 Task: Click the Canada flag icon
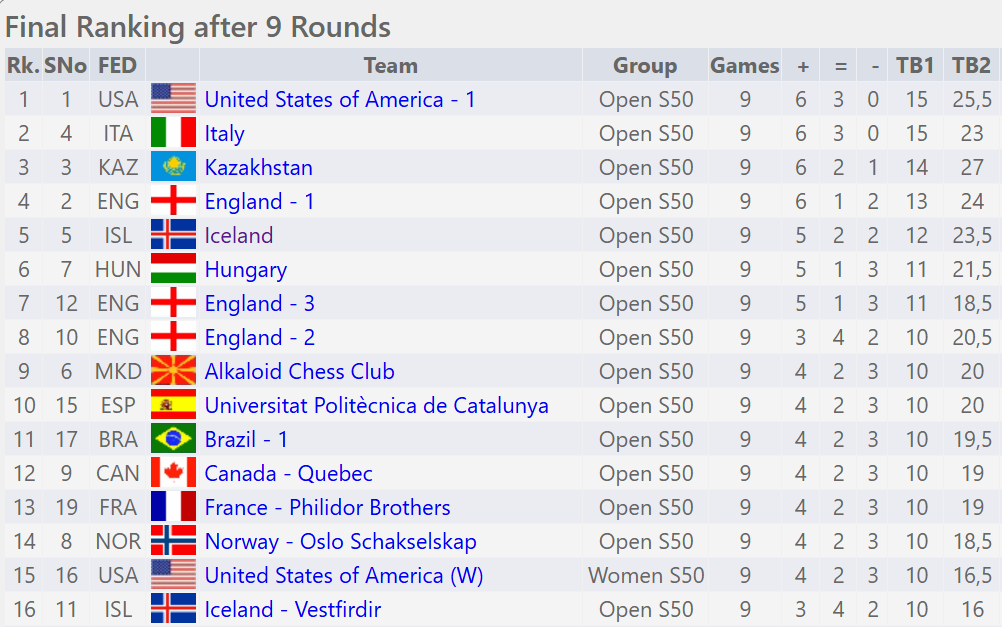(173, 473)
